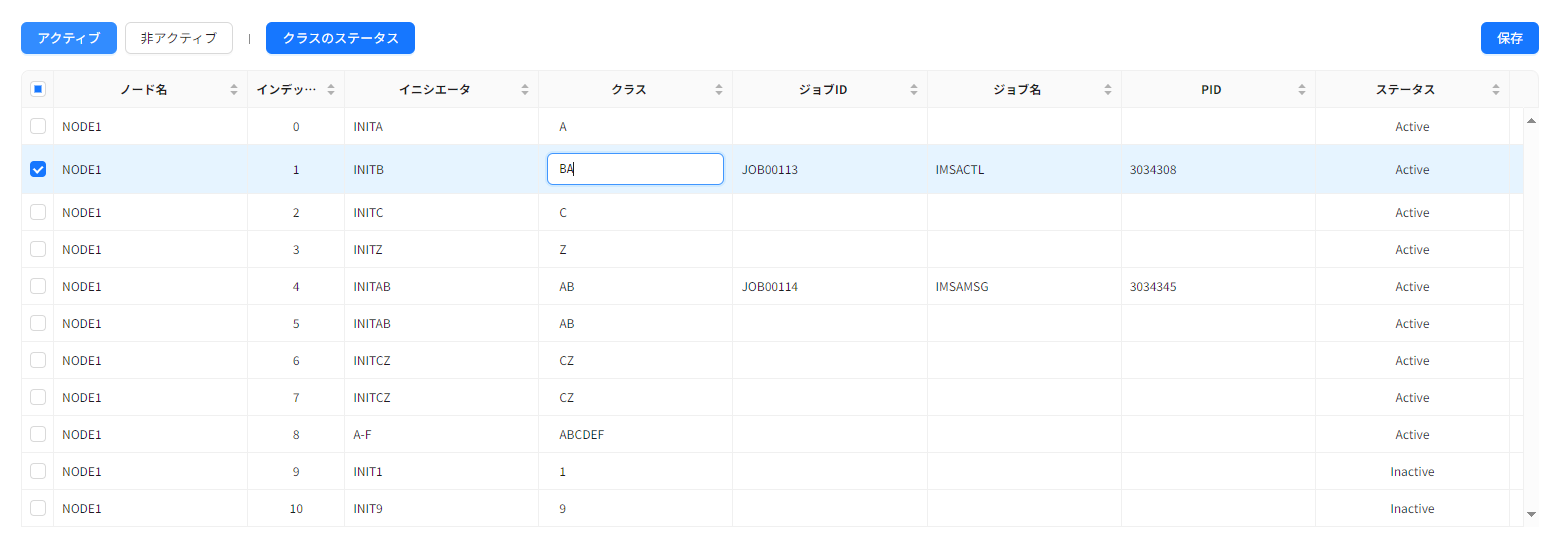Check the INITA row checkbox
The height and width of the screenshot is (536, 1555).
(x=38, y=127)
